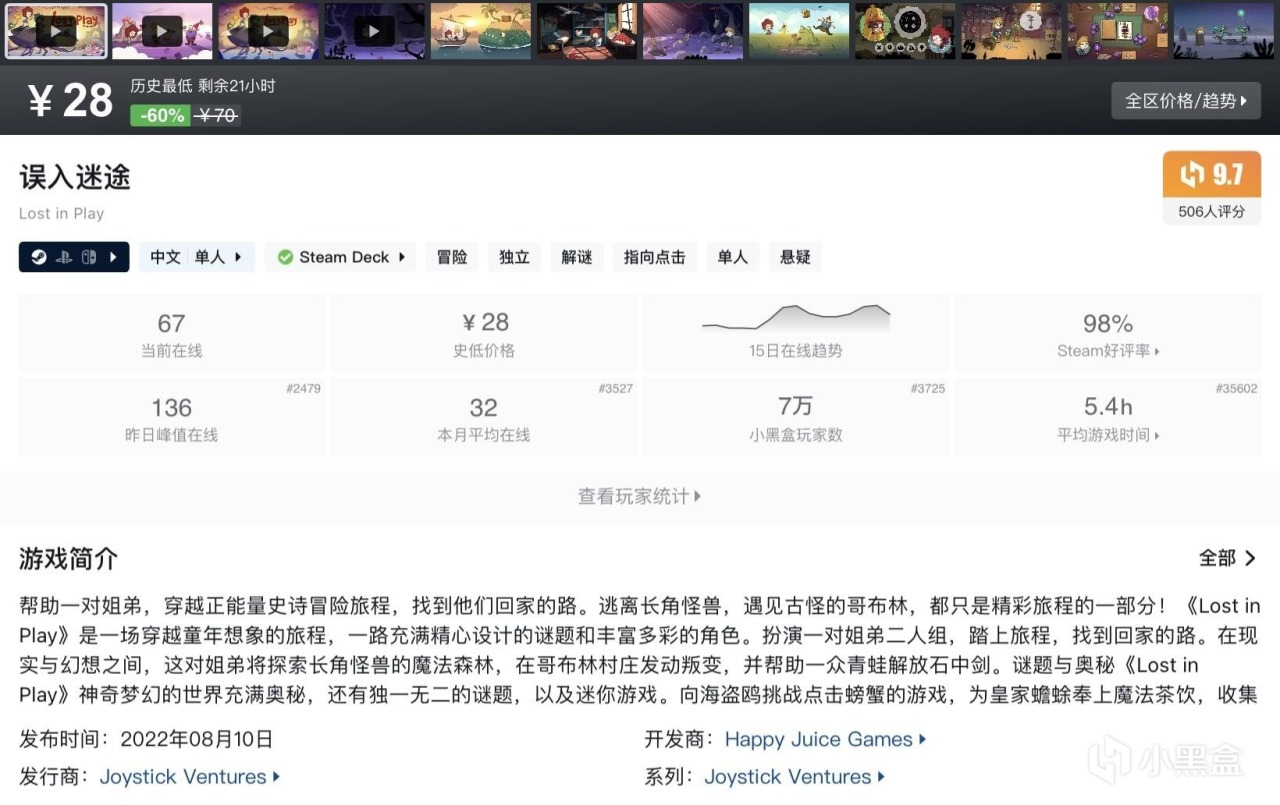Expand the 平均游戏时间 arrow
Image resolution: width=1280 pixels, height=805 pixels.
click(x=1157, y=436)
